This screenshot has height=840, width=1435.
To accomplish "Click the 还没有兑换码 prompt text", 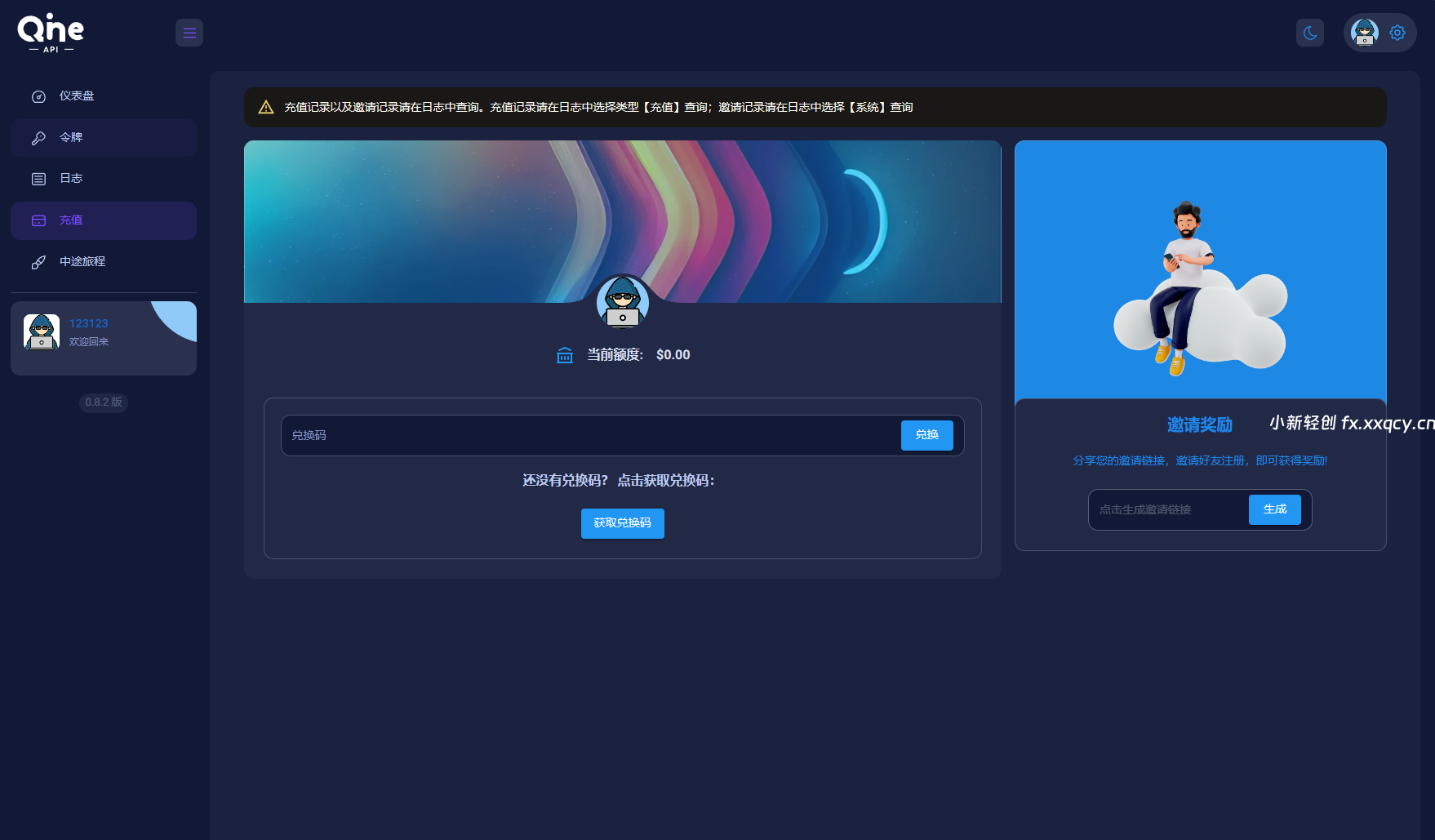I will pos(619,481).
